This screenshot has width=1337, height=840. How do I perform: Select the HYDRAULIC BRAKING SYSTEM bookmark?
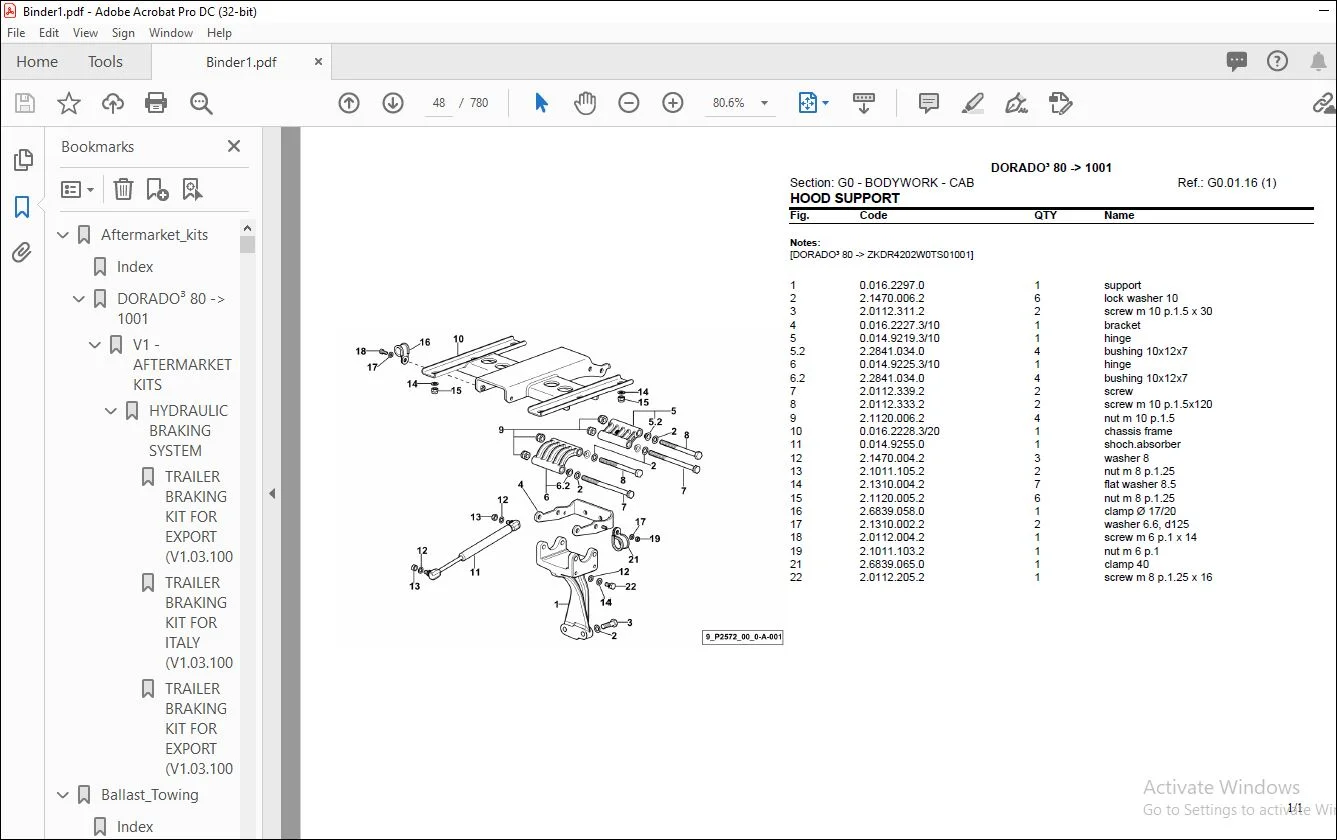click(x=189, y=431)
